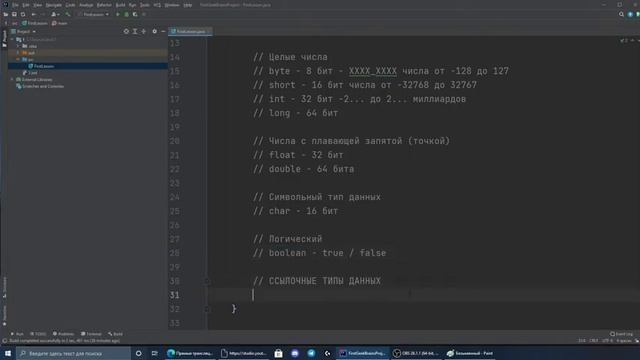640x360 pixels.
Task: Open the Problems tool window button
Action: coord(63,334)
